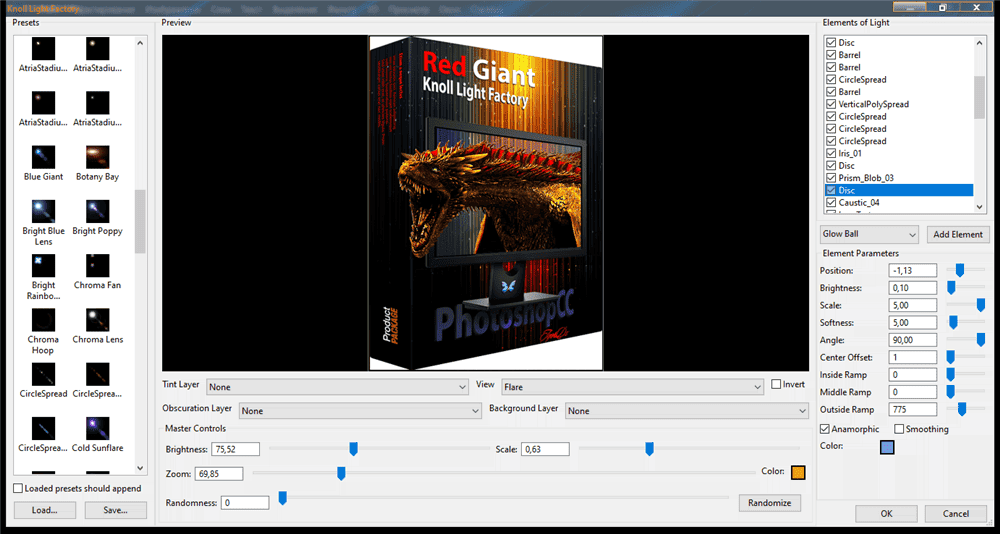Open the View dropdown showing Flare
This screenshot has height=534, width=1000.
point(632,387)
